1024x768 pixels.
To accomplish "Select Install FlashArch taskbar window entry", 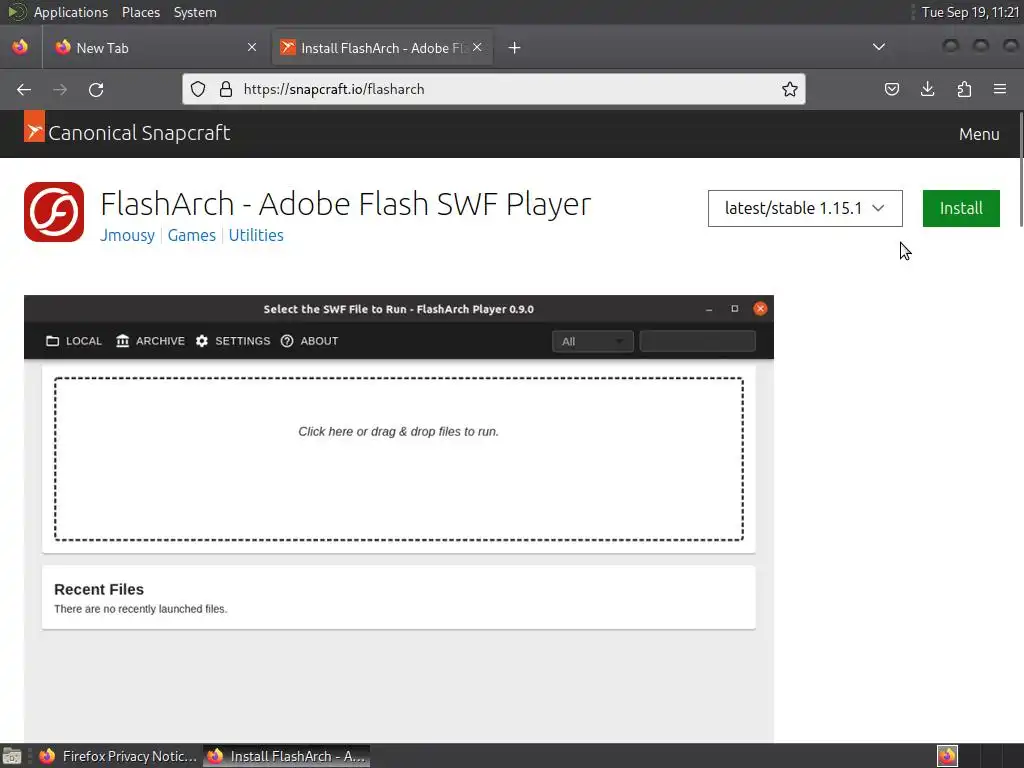I will pyautogui.click(x=287, y=756).
